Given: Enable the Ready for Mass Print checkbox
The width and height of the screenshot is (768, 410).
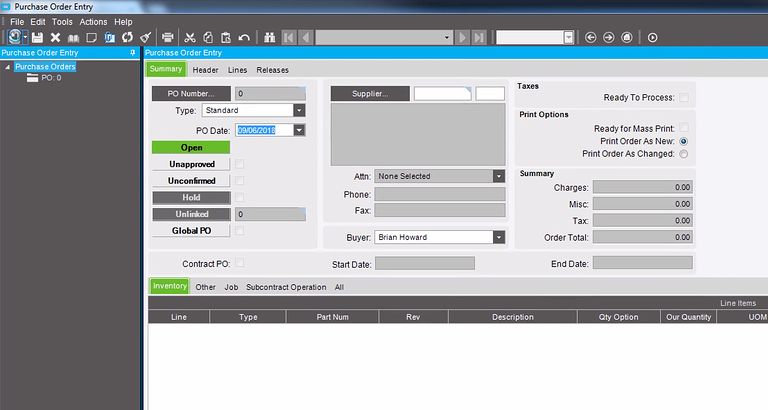Looking at the screenshot, I should point(684,129).
